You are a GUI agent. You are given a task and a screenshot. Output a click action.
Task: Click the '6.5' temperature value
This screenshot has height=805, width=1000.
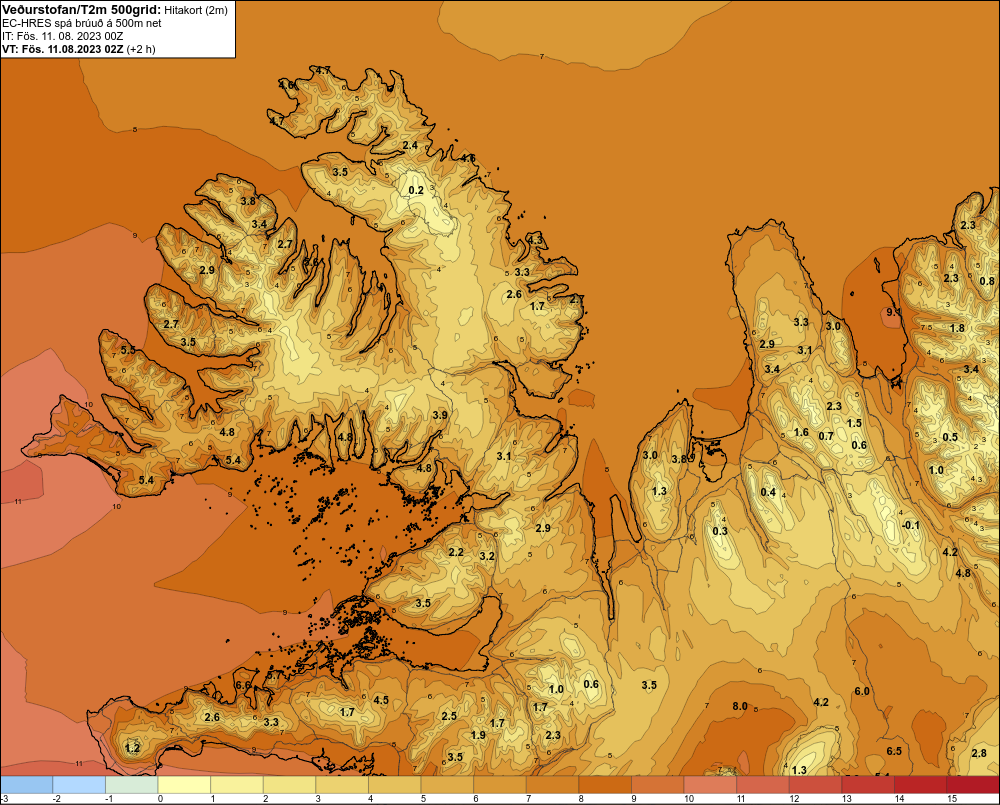coord(894,751)
